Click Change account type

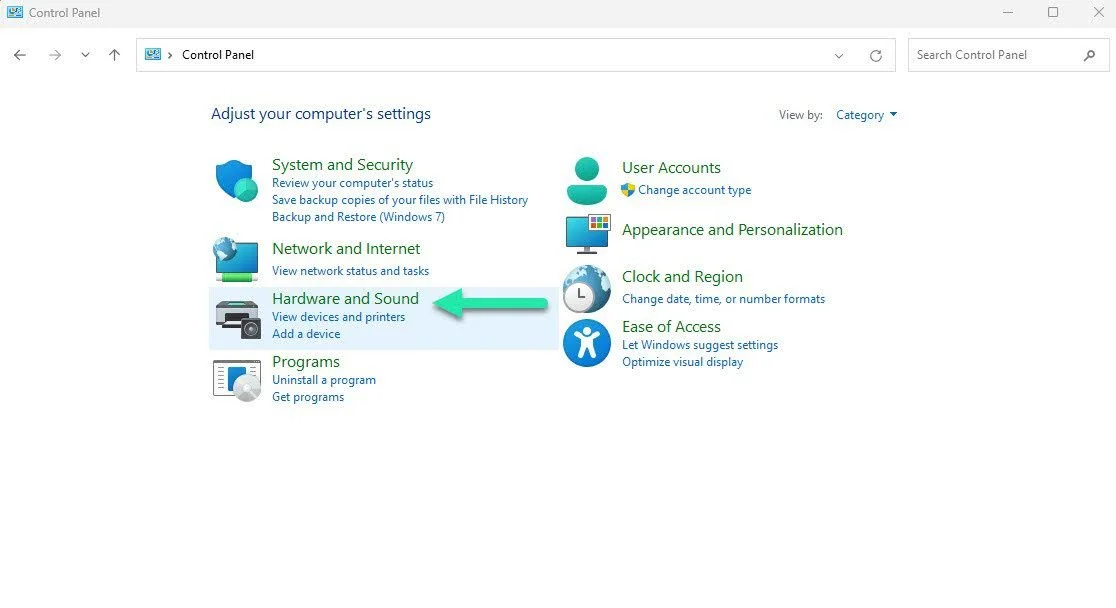[x=692, y=189]
